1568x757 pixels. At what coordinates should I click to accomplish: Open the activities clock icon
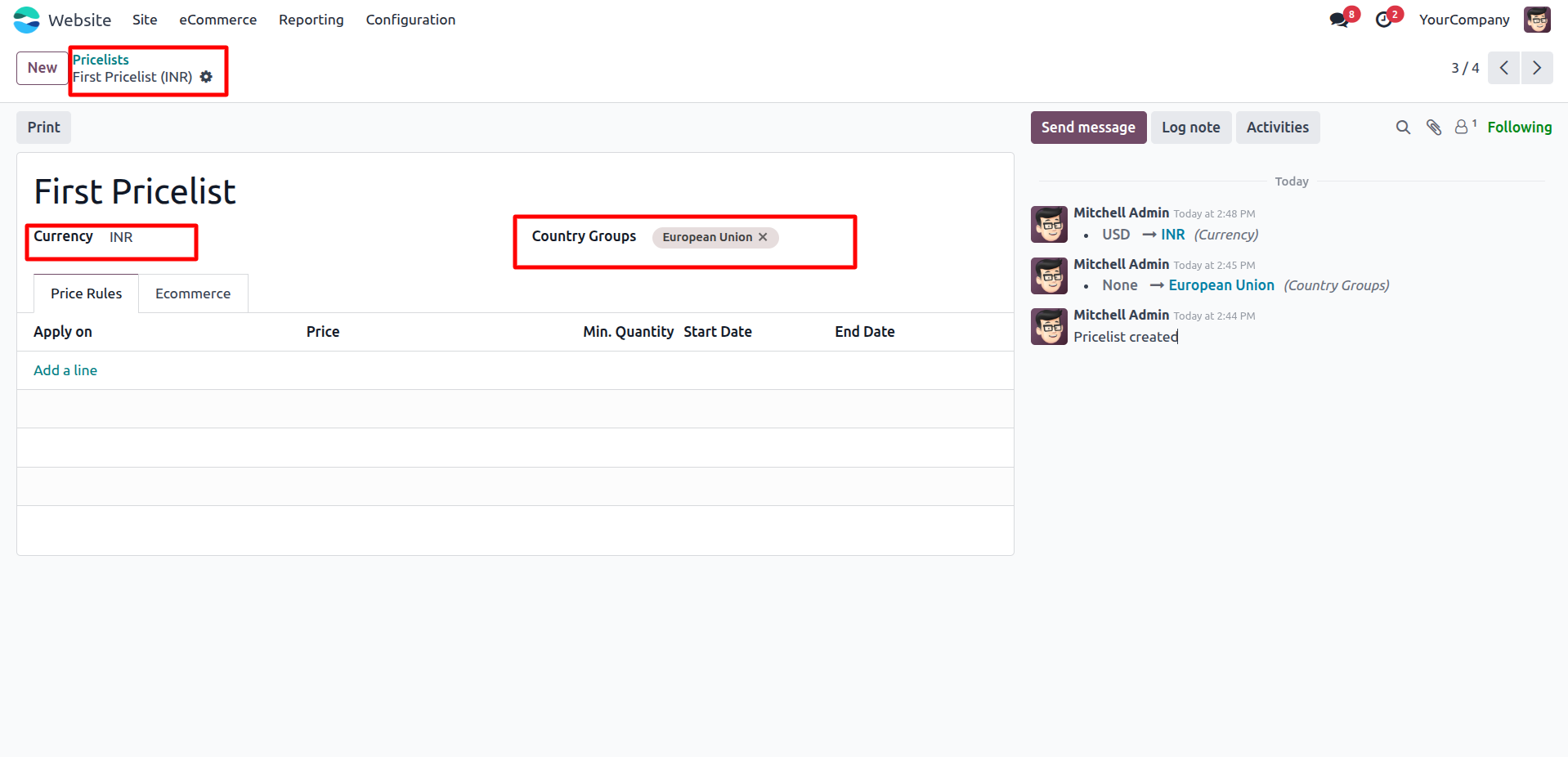(x=1384, y=20)
